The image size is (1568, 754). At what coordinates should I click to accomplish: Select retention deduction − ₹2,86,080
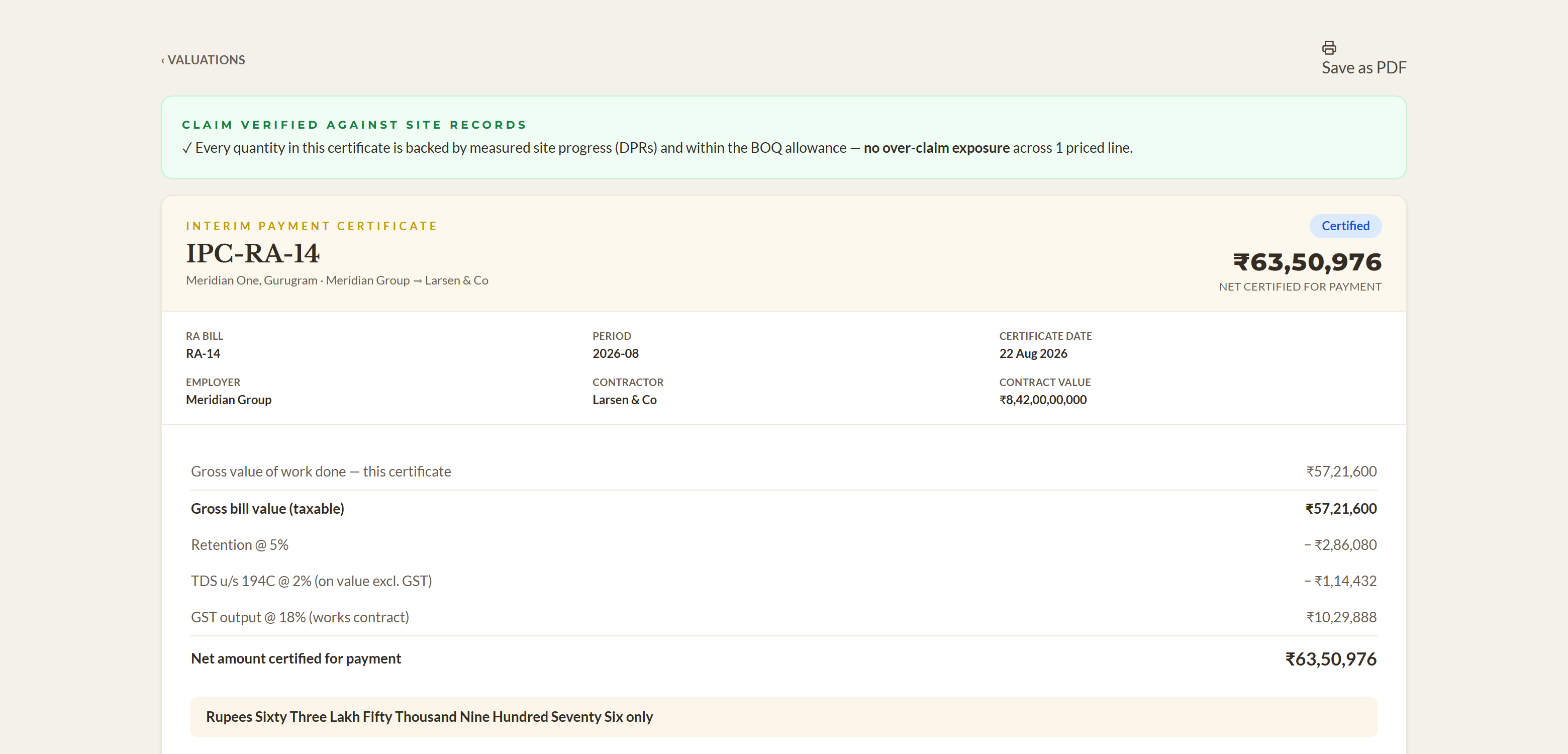(x=1340, y=544)
